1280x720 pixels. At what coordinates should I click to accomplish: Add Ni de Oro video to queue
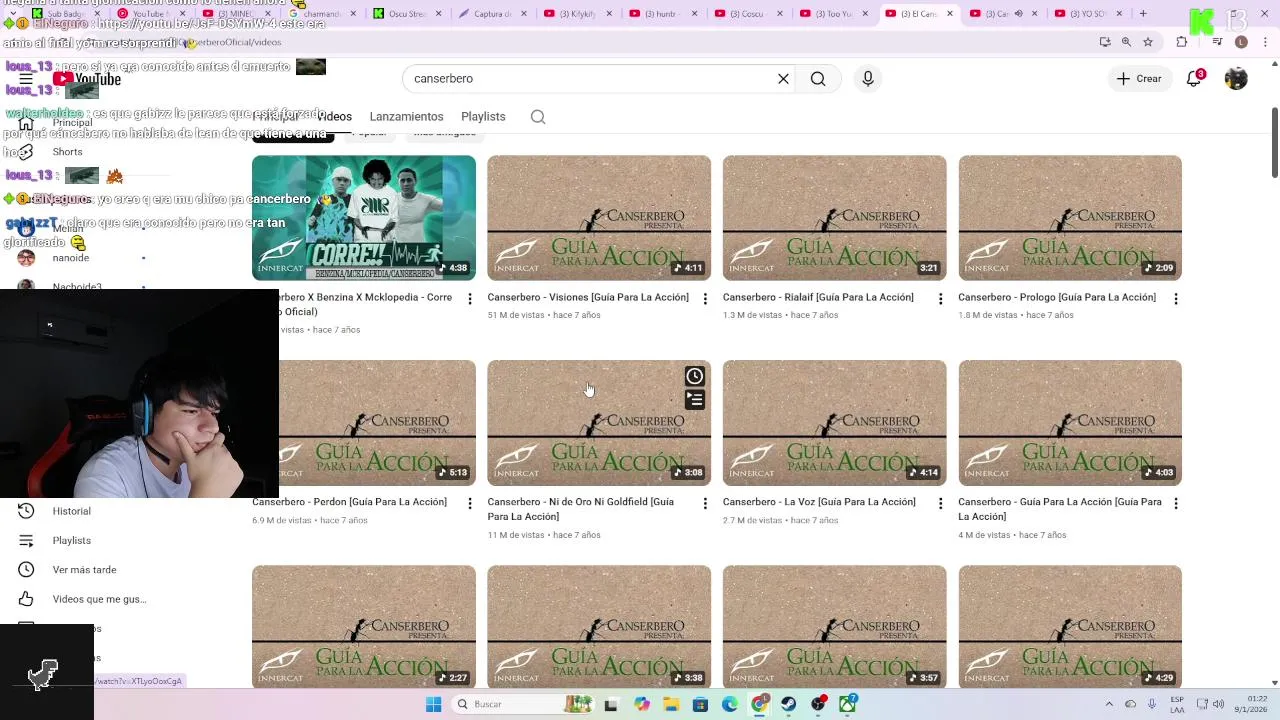[x=694, y=400]
